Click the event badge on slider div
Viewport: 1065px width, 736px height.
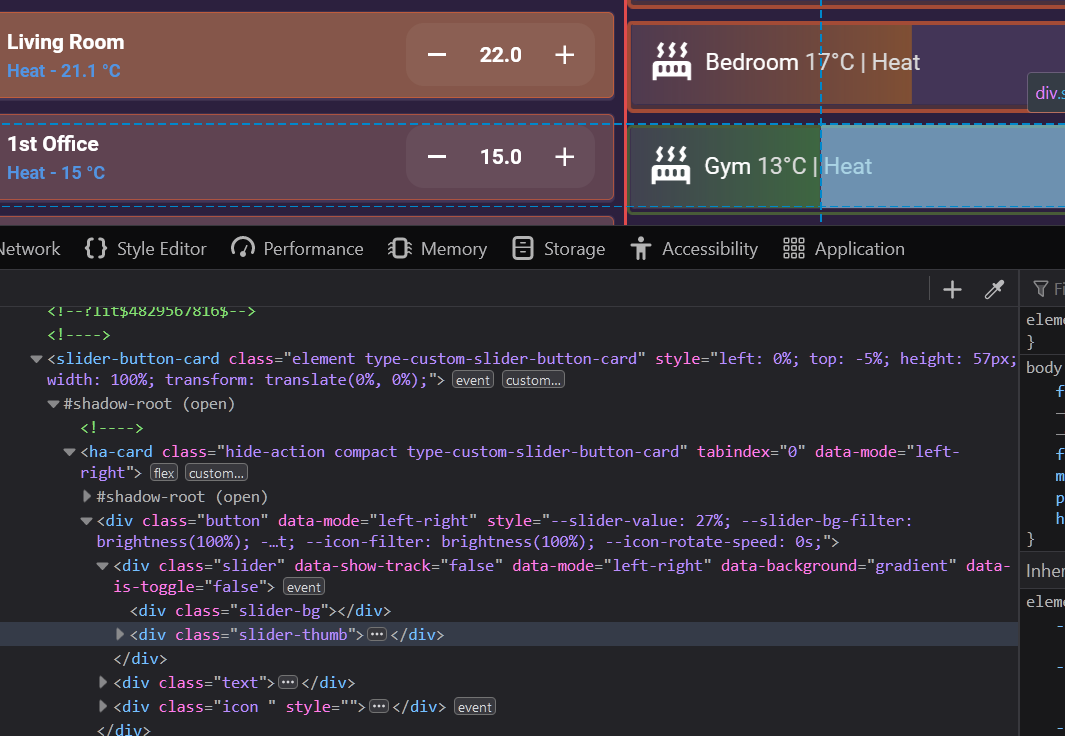click(x=304, y=587)
